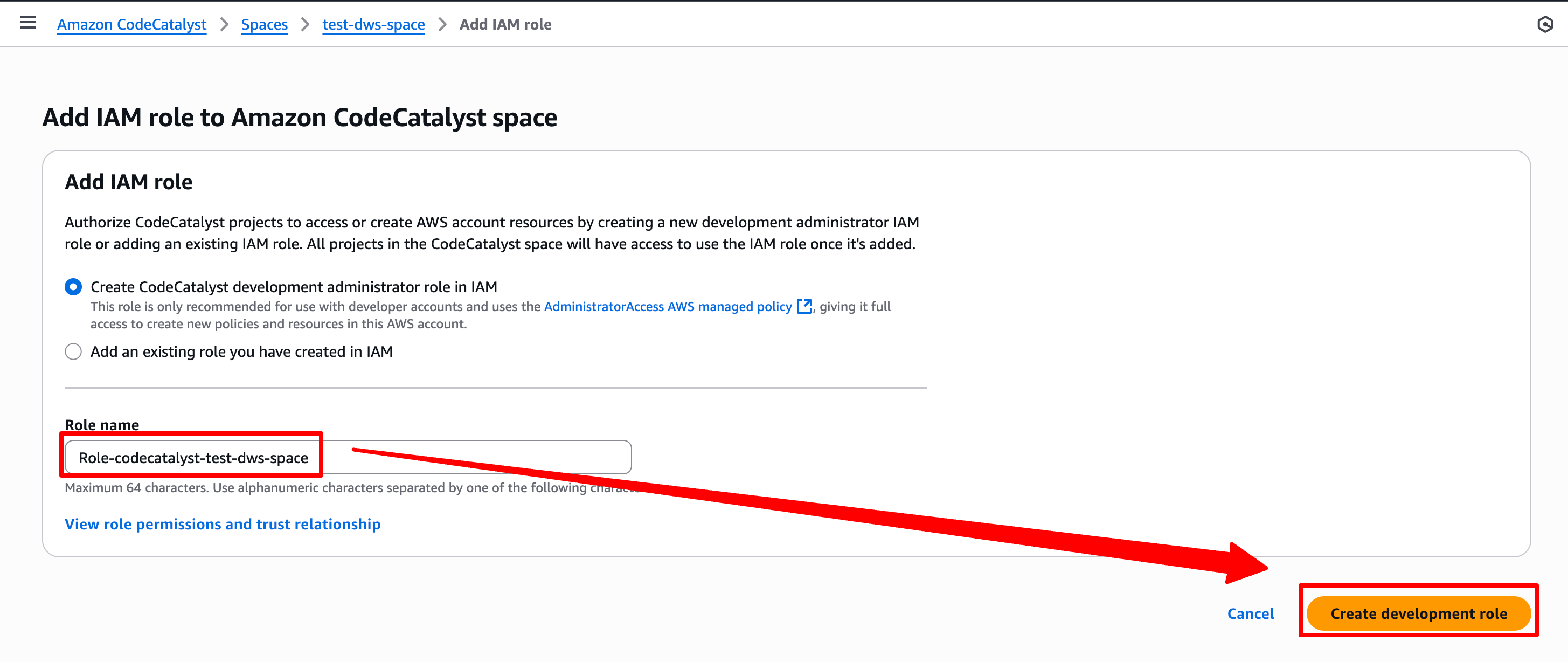Screen dimensions: 1568x662
Task: Click the 'Add IAM role to Amazon CodeCatalyst space' heading
Action: coord(300,118)
